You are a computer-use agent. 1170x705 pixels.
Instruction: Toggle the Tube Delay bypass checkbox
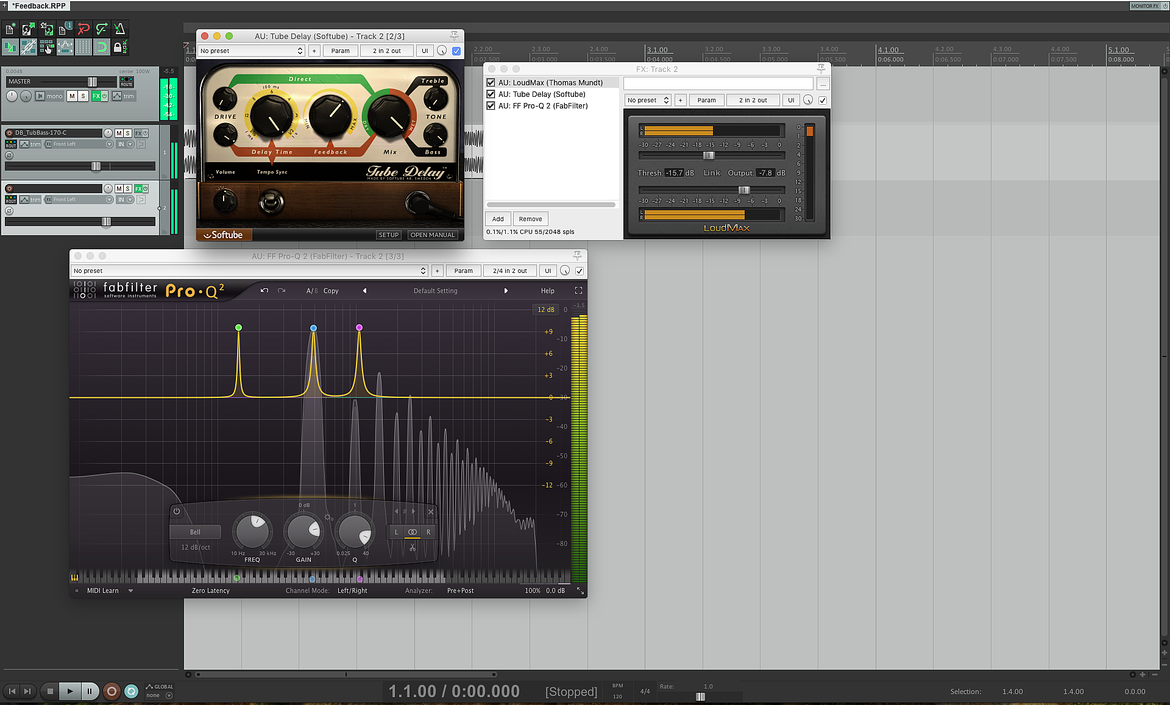coord(457,51)
